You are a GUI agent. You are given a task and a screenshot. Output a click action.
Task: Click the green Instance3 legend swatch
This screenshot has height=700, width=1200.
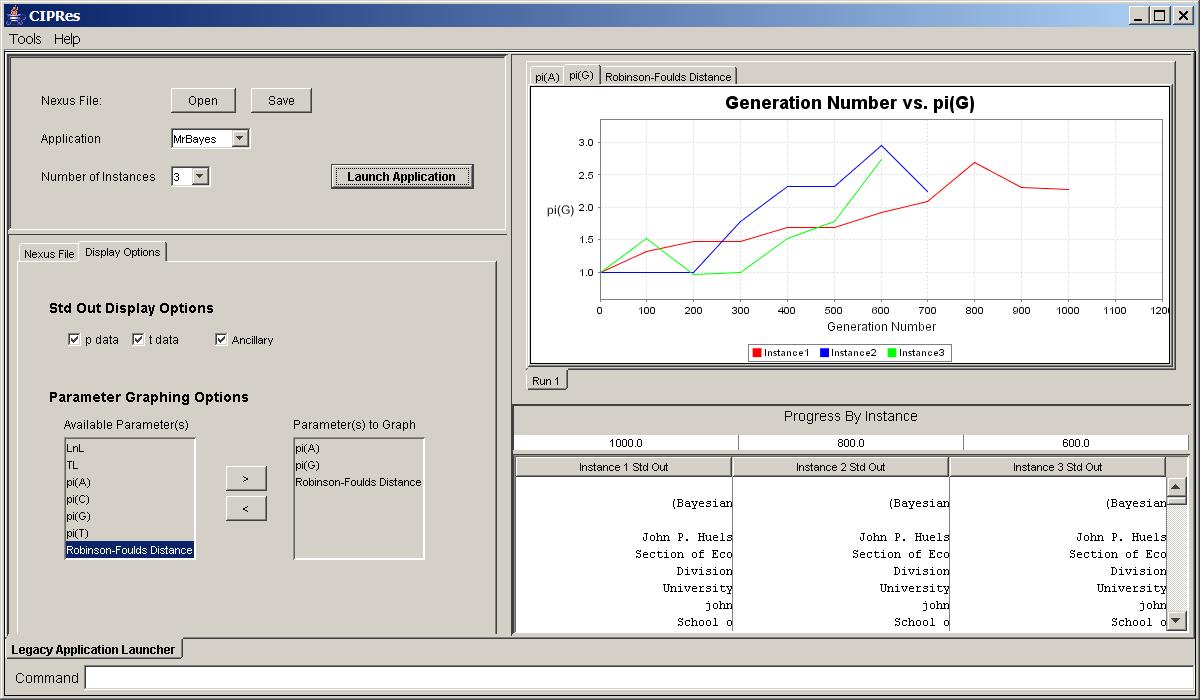892,353
